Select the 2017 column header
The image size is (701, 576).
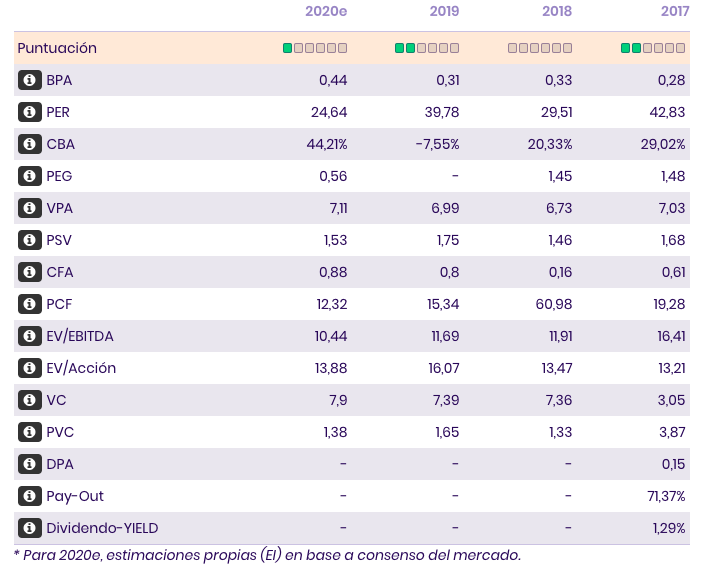point(675,11)
